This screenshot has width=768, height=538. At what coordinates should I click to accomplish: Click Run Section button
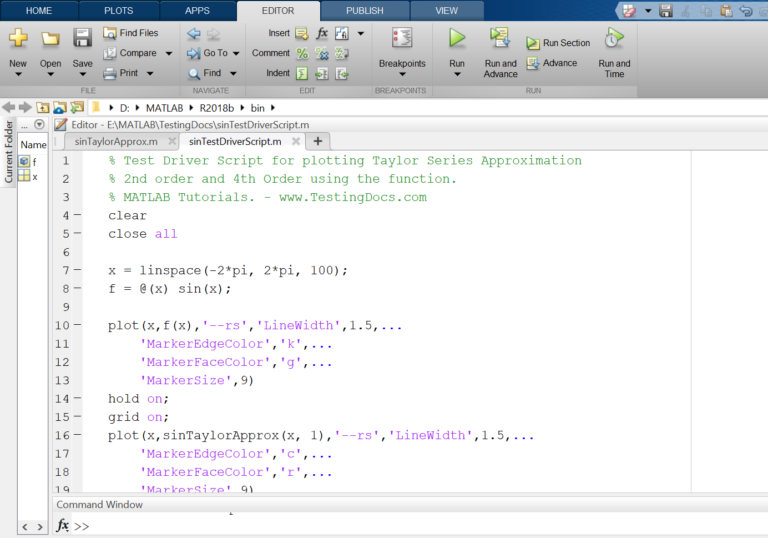tap(558, 43)
